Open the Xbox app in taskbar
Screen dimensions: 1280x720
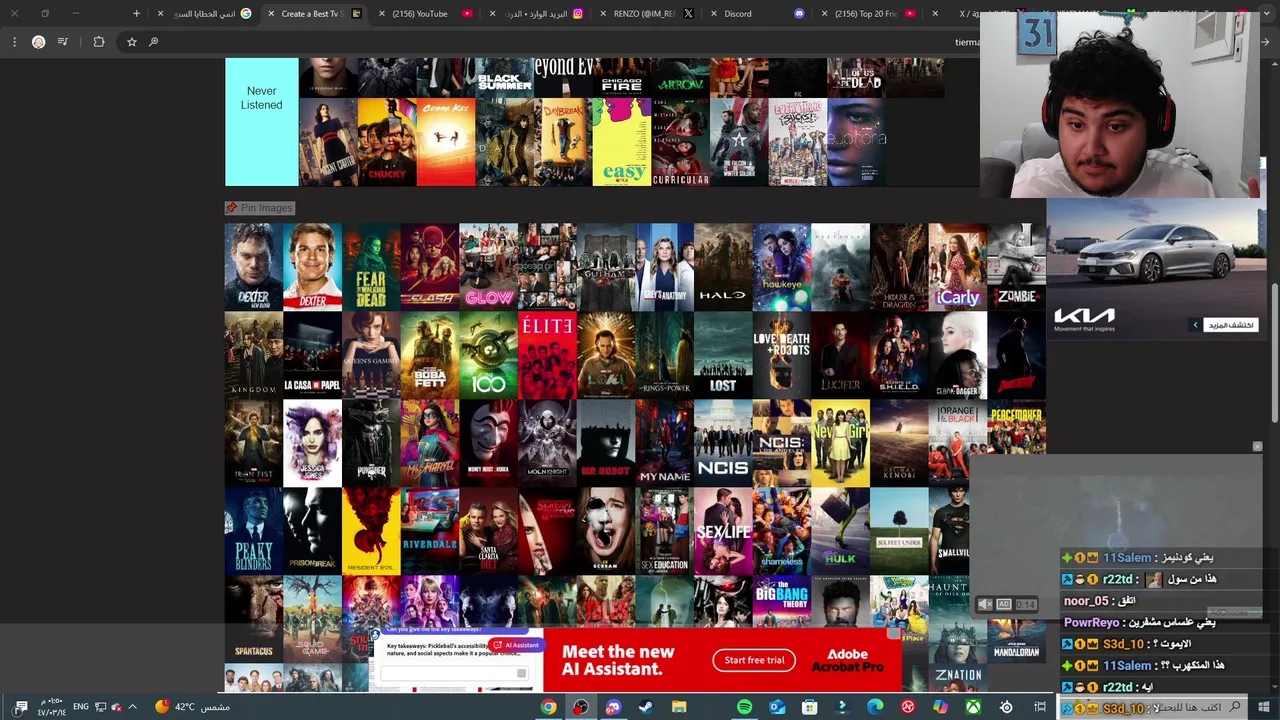(x=973, y=707)
